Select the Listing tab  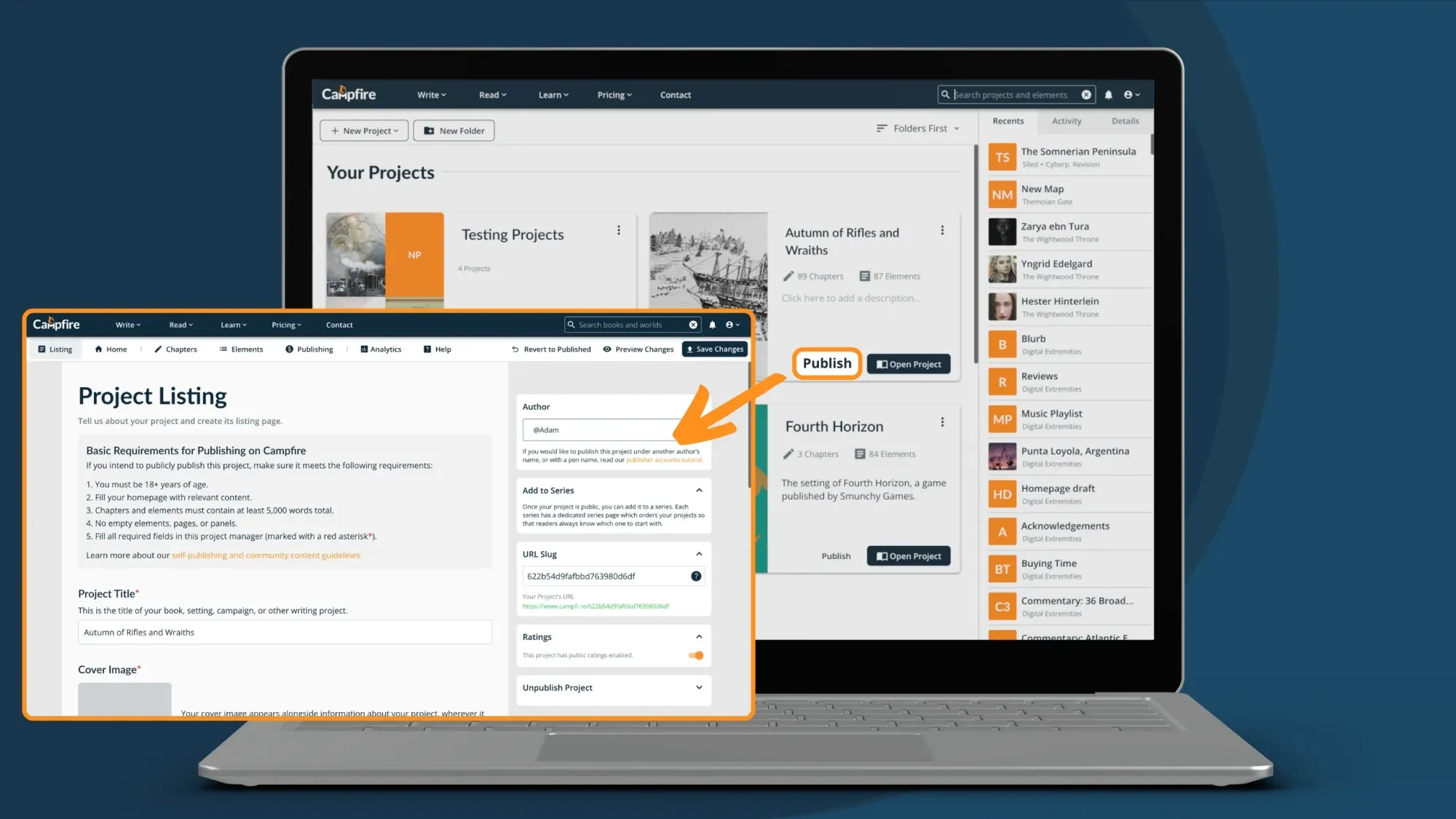pos(55,349)
